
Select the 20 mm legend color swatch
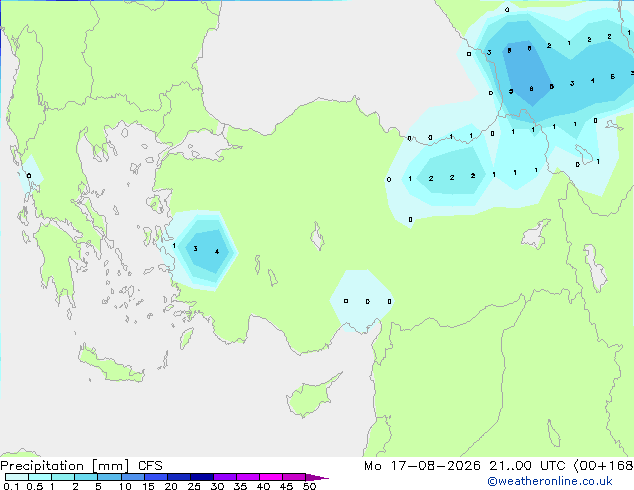coord(178,477)
